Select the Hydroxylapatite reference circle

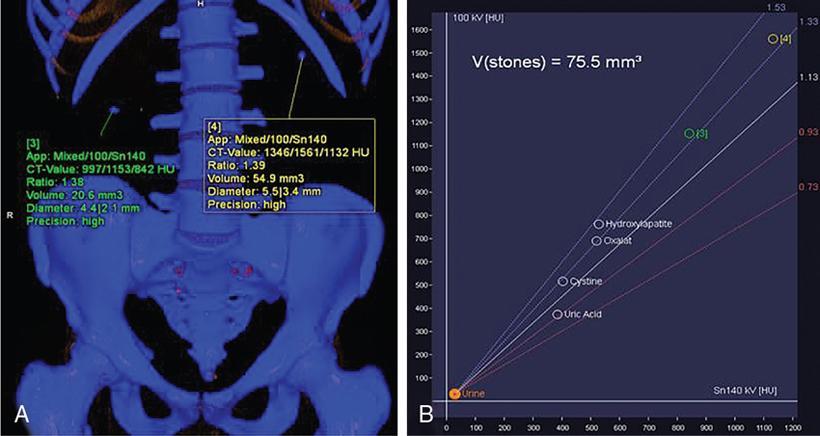tap(599, 224)
